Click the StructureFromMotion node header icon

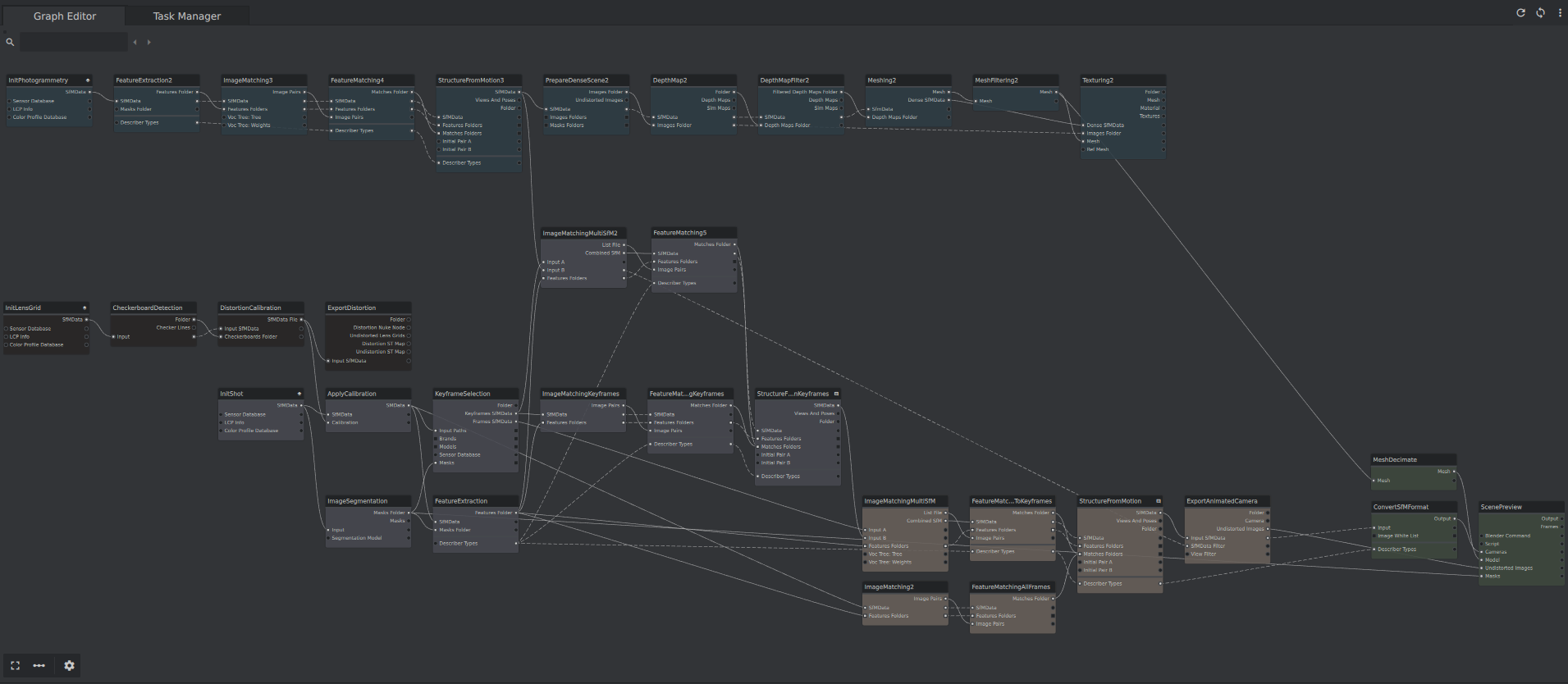click(x=1159, y=501)
